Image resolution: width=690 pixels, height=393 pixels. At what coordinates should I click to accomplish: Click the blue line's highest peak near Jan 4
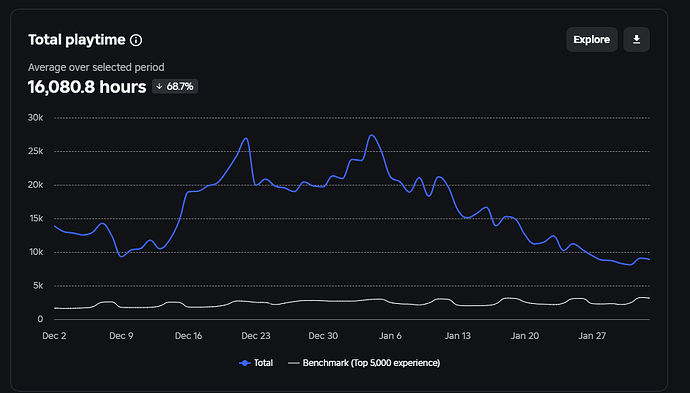coord(372,135)
